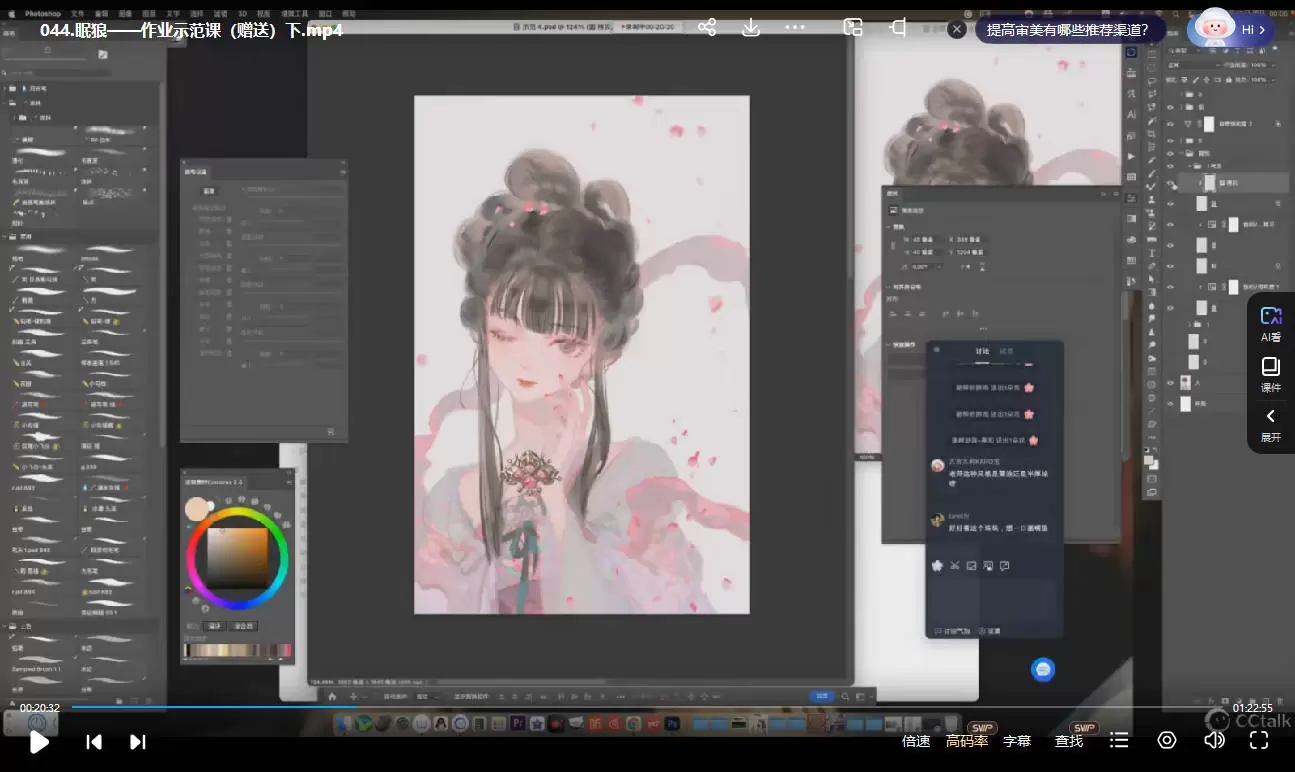The image size is (1295, 772).
Task: Click the 查找 search button
Action: pyautogui.click(x=1069, y=741)
